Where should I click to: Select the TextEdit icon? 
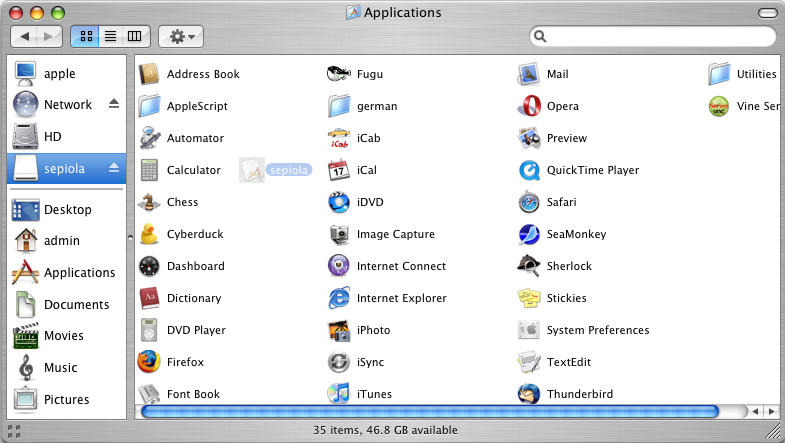529,362
